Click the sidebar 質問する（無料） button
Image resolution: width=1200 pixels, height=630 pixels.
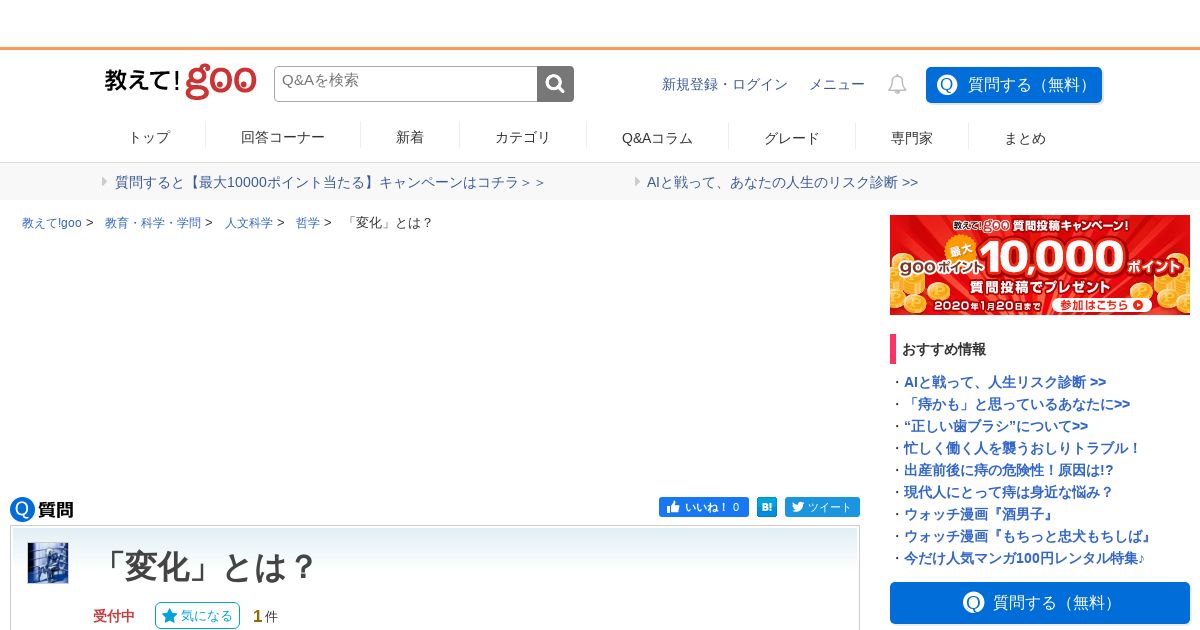point(1040,603)
